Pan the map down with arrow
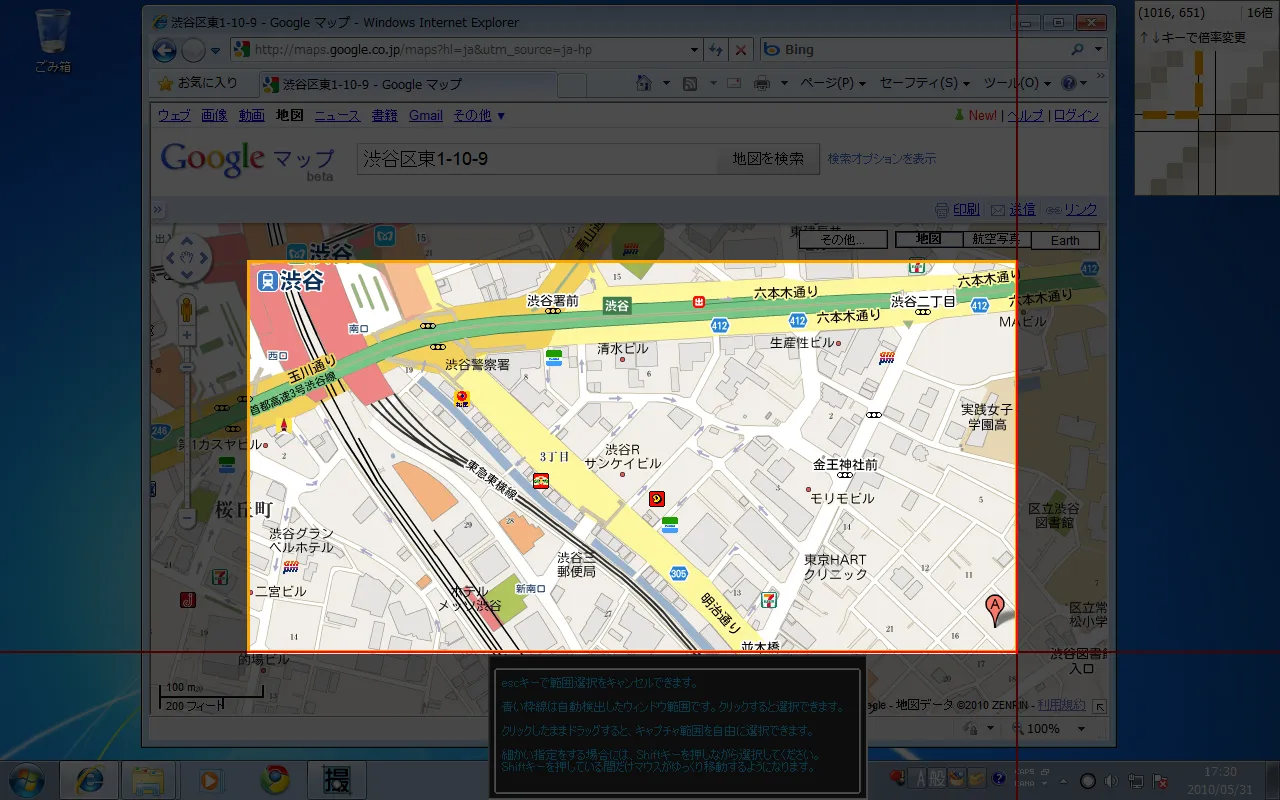 coord(186,274)
